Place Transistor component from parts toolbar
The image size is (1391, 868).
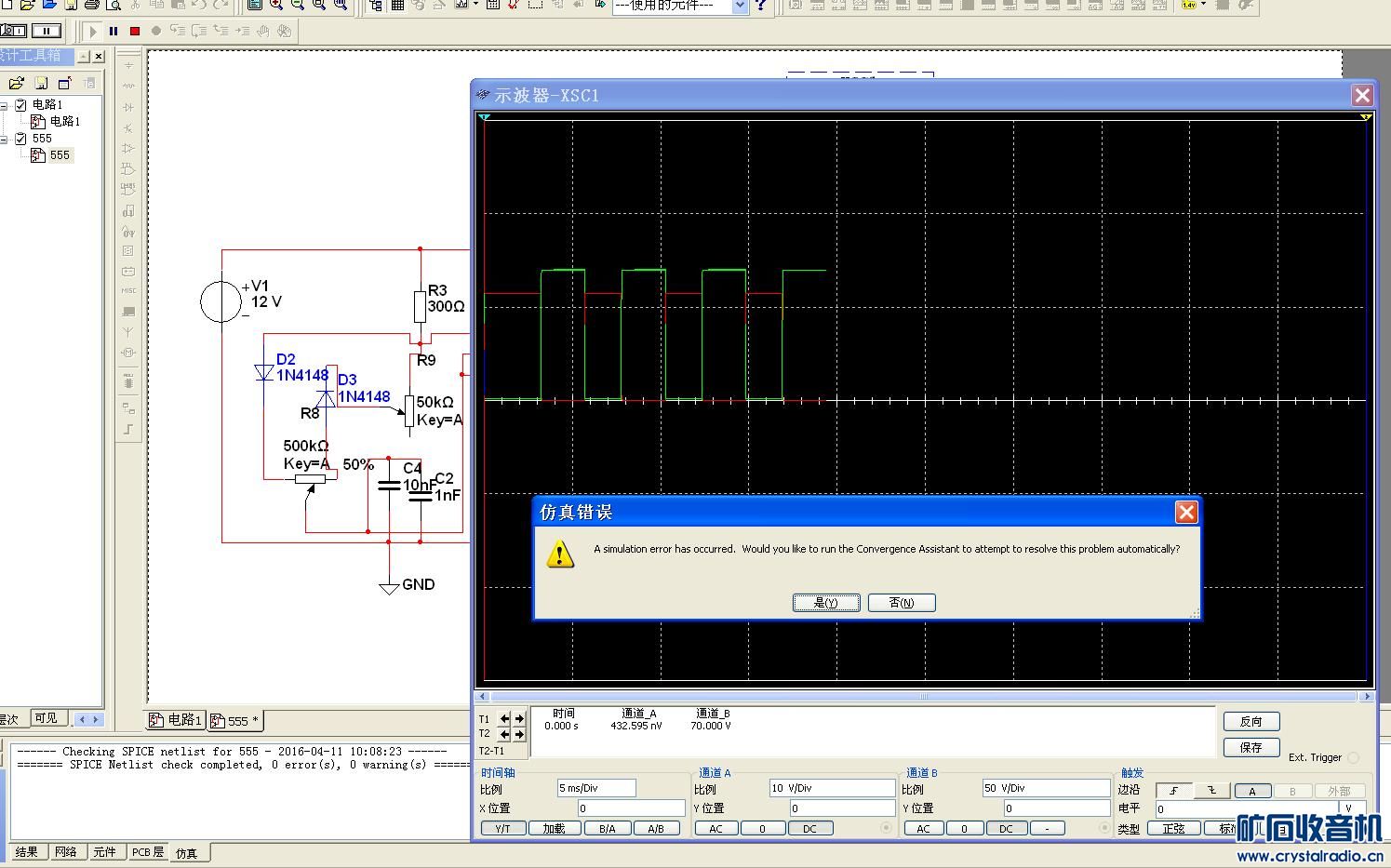[128, 127]
